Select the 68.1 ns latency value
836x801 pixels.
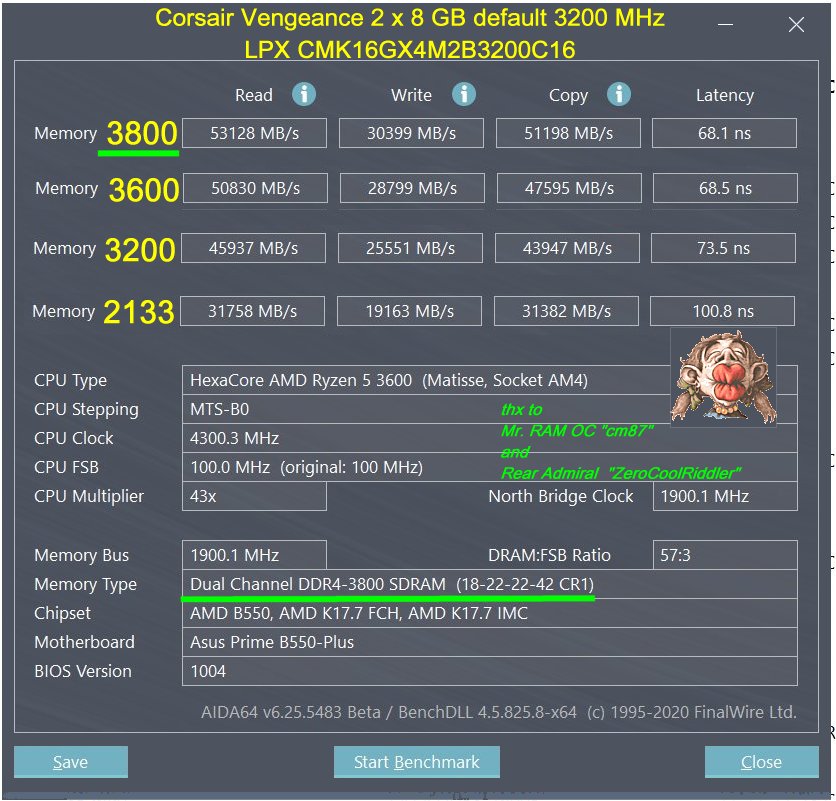(724, 133)
